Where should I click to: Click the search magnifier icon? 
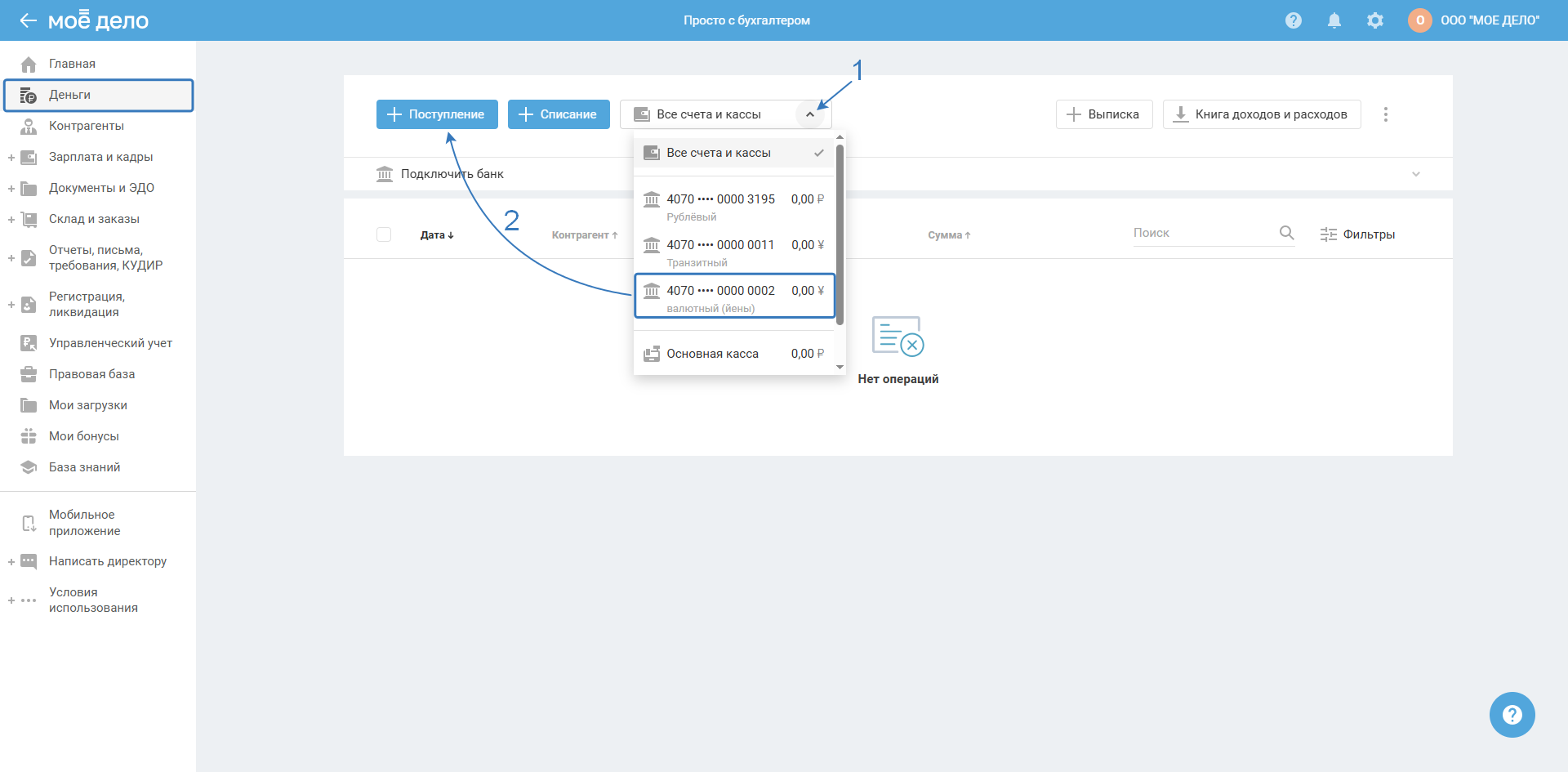[1287, 233]
